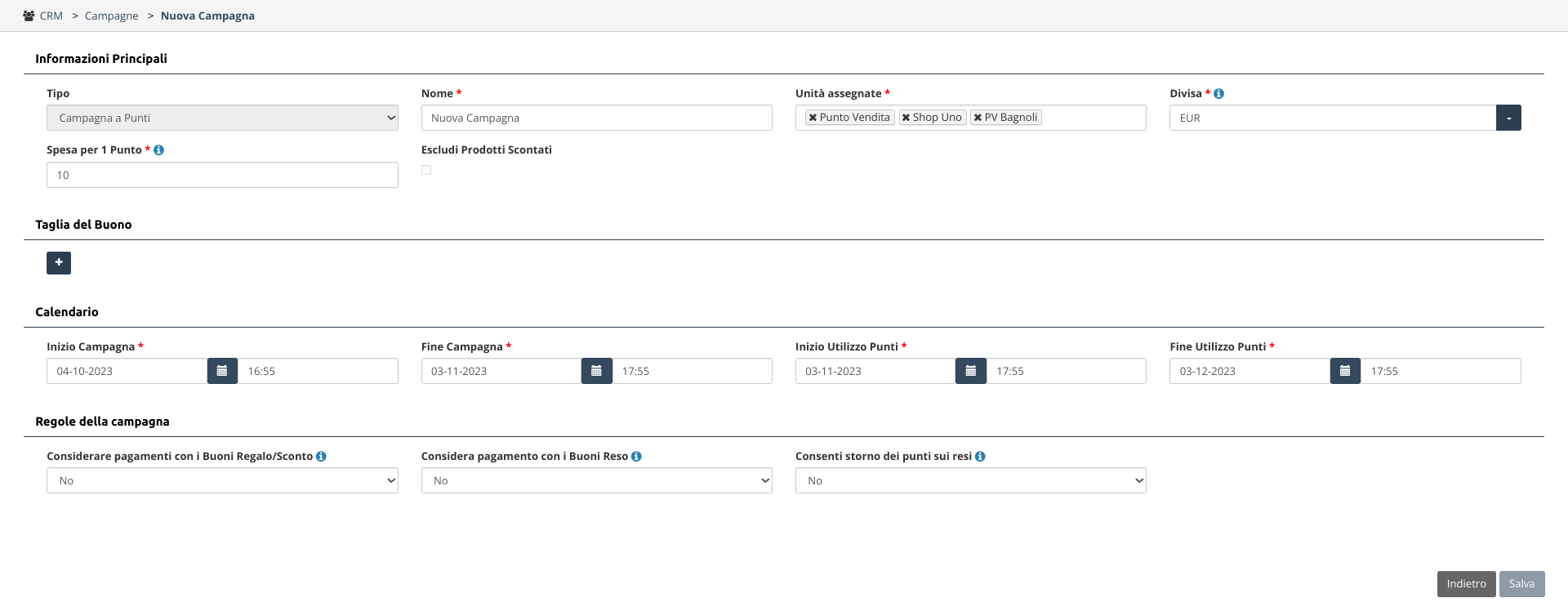This screenshot has height=616, width=1568.
Task: Click the Calendario section heading
Action: click(67, 312)
